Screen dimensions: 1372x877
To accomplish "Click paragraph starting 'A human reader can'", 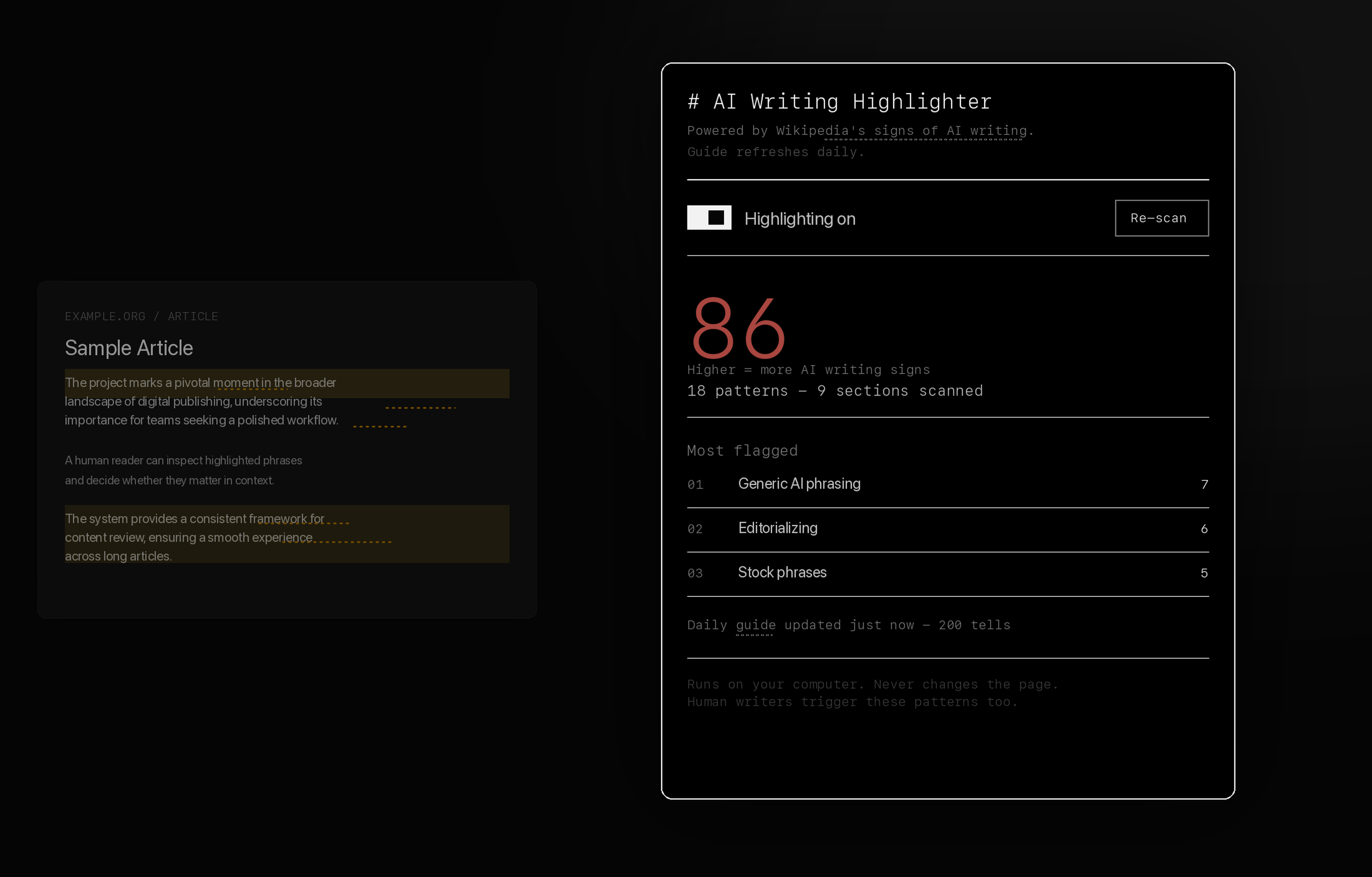I will [183, 470].
